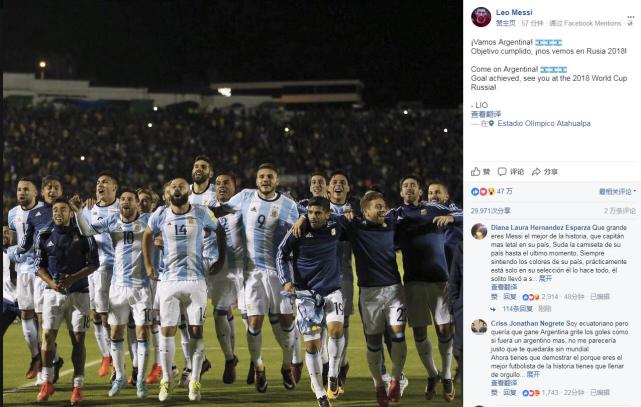641x407 pixels.
Task: Open the 2 万条评论 comments count
Action: coord(620,211)
